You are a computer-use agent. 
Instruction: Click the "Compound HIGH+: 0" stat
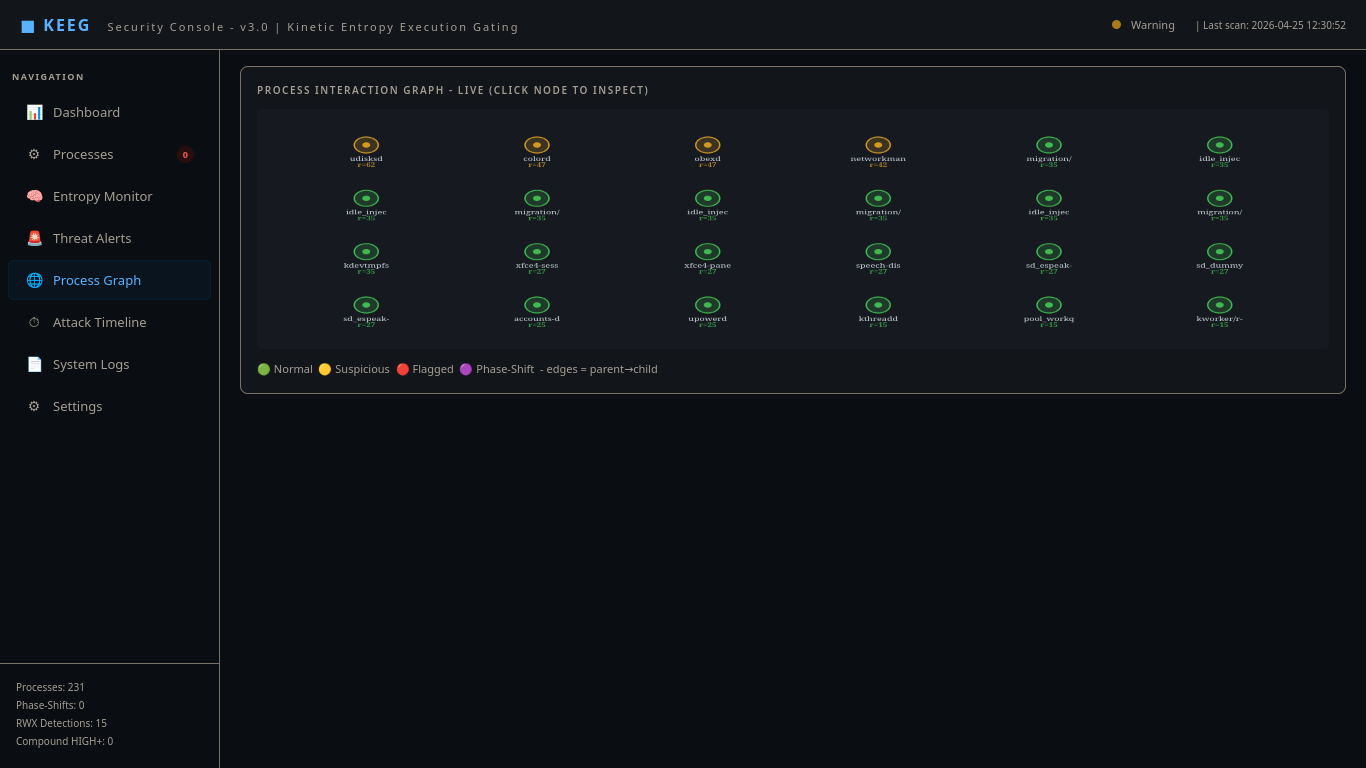65,741
